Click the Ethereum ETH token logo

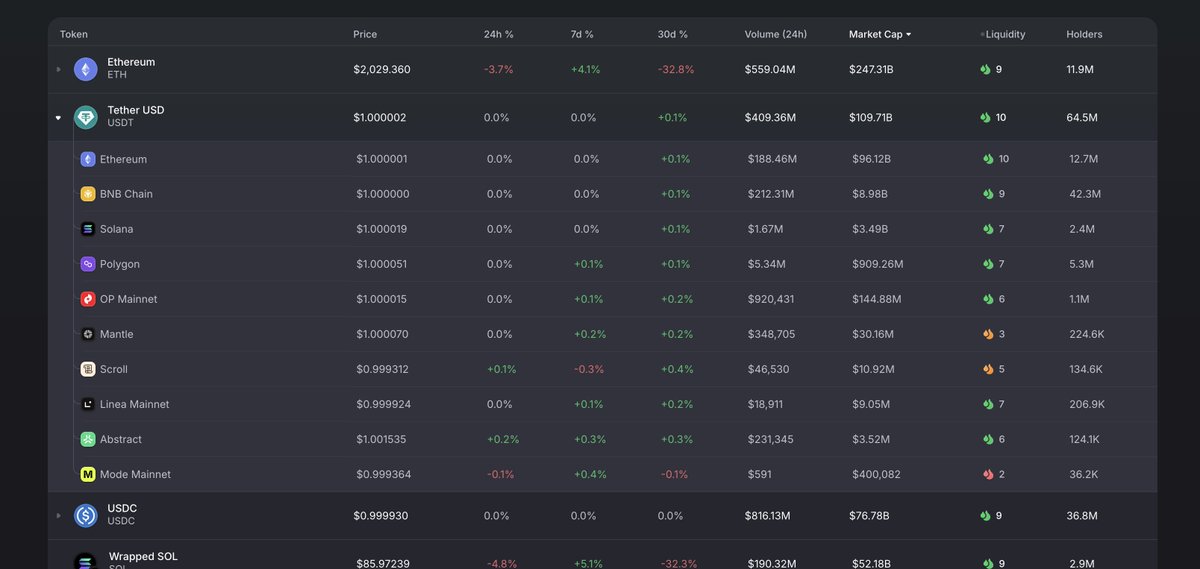pyautogui.click(x=86, y=69)
